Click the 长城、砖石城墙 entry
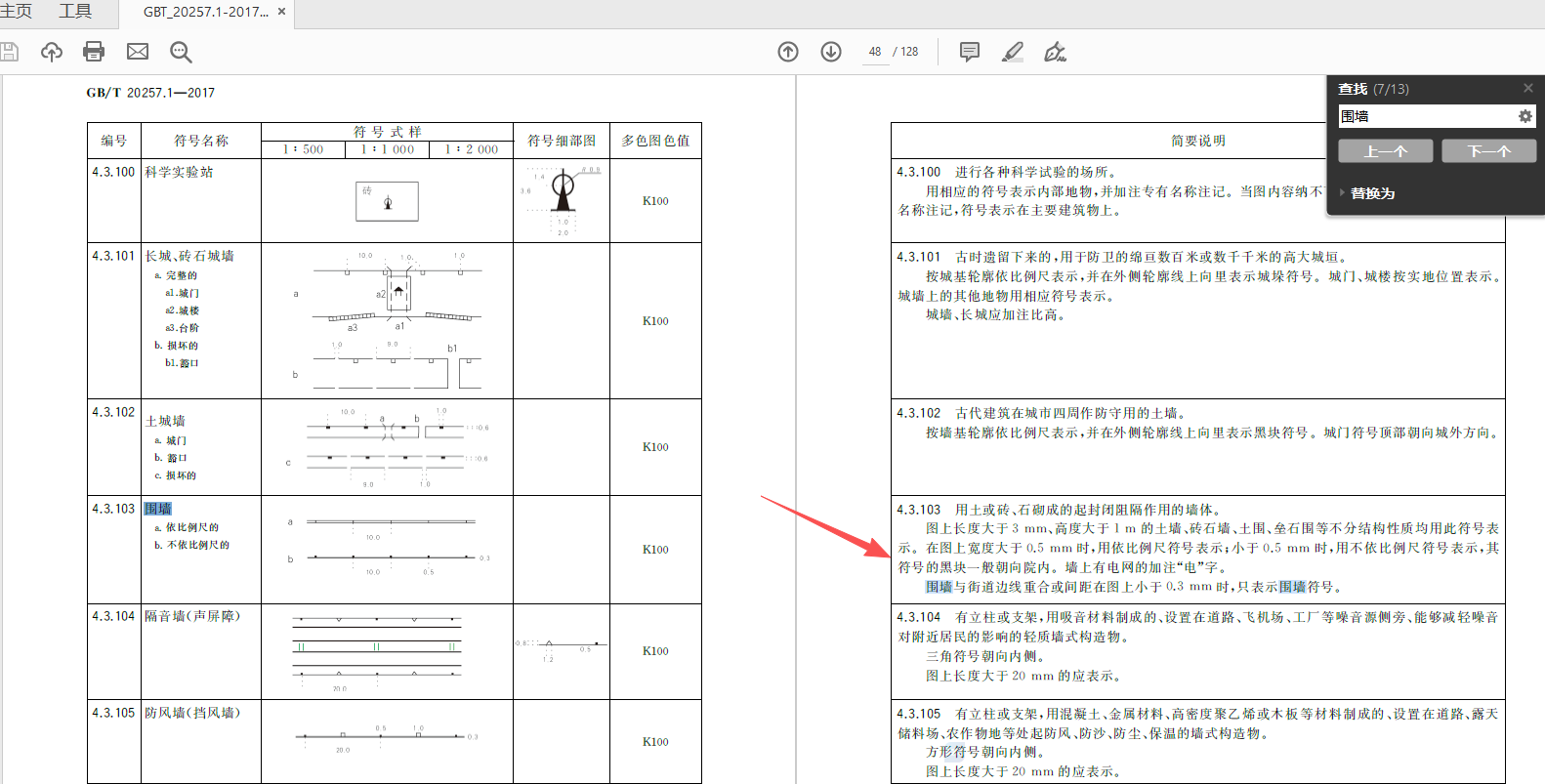 coord(189,256)
